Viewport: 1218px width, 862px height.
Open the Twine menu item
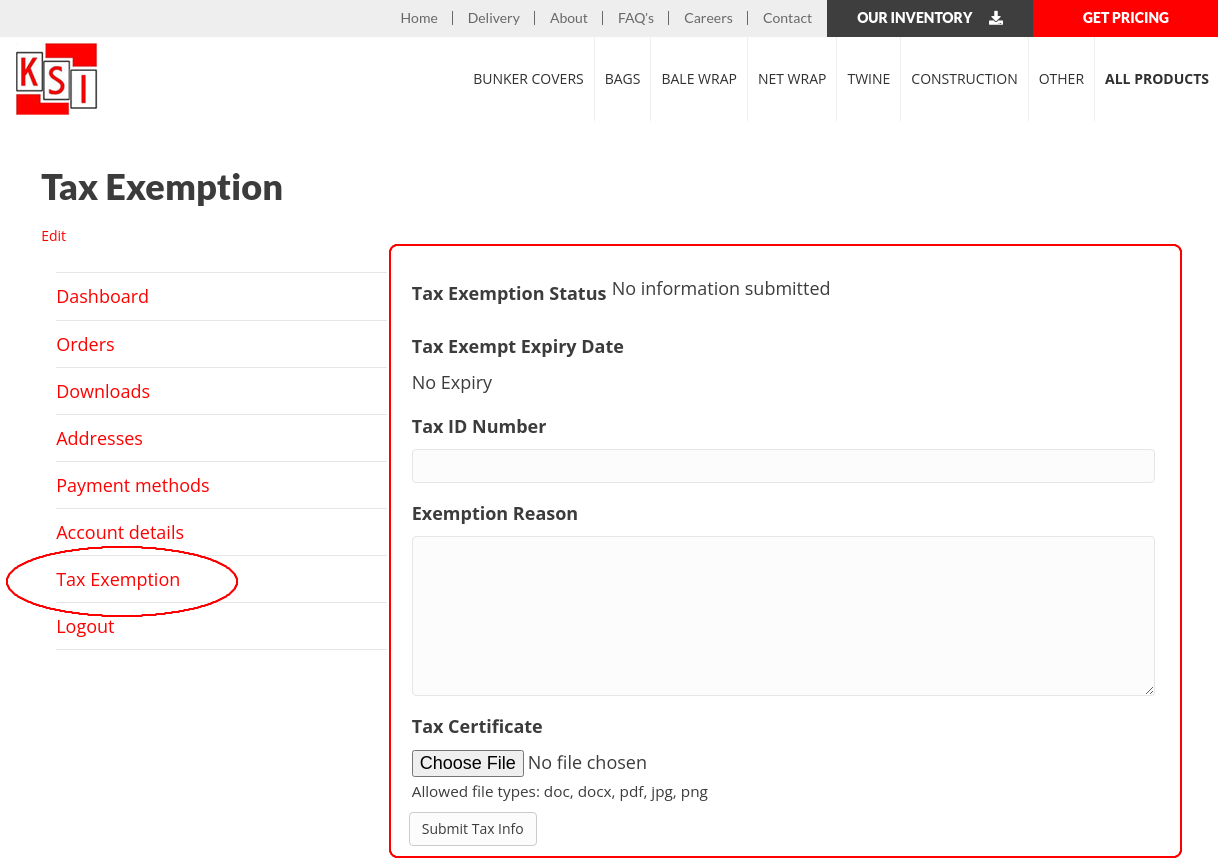point(869,79)
